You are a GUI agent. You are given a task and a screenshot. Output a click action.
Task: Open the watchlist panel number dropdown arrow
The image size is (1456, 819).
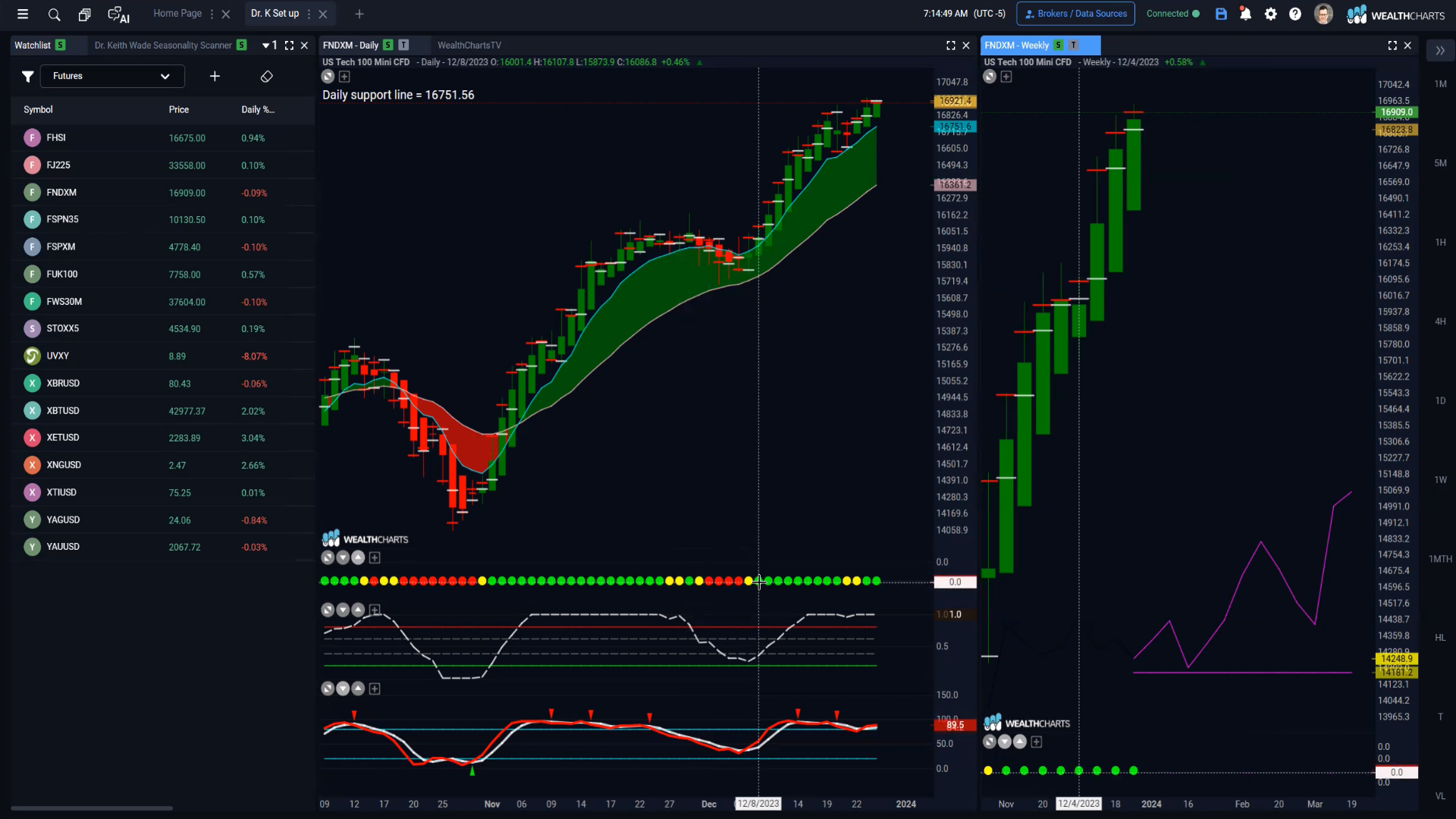[265, 45]
